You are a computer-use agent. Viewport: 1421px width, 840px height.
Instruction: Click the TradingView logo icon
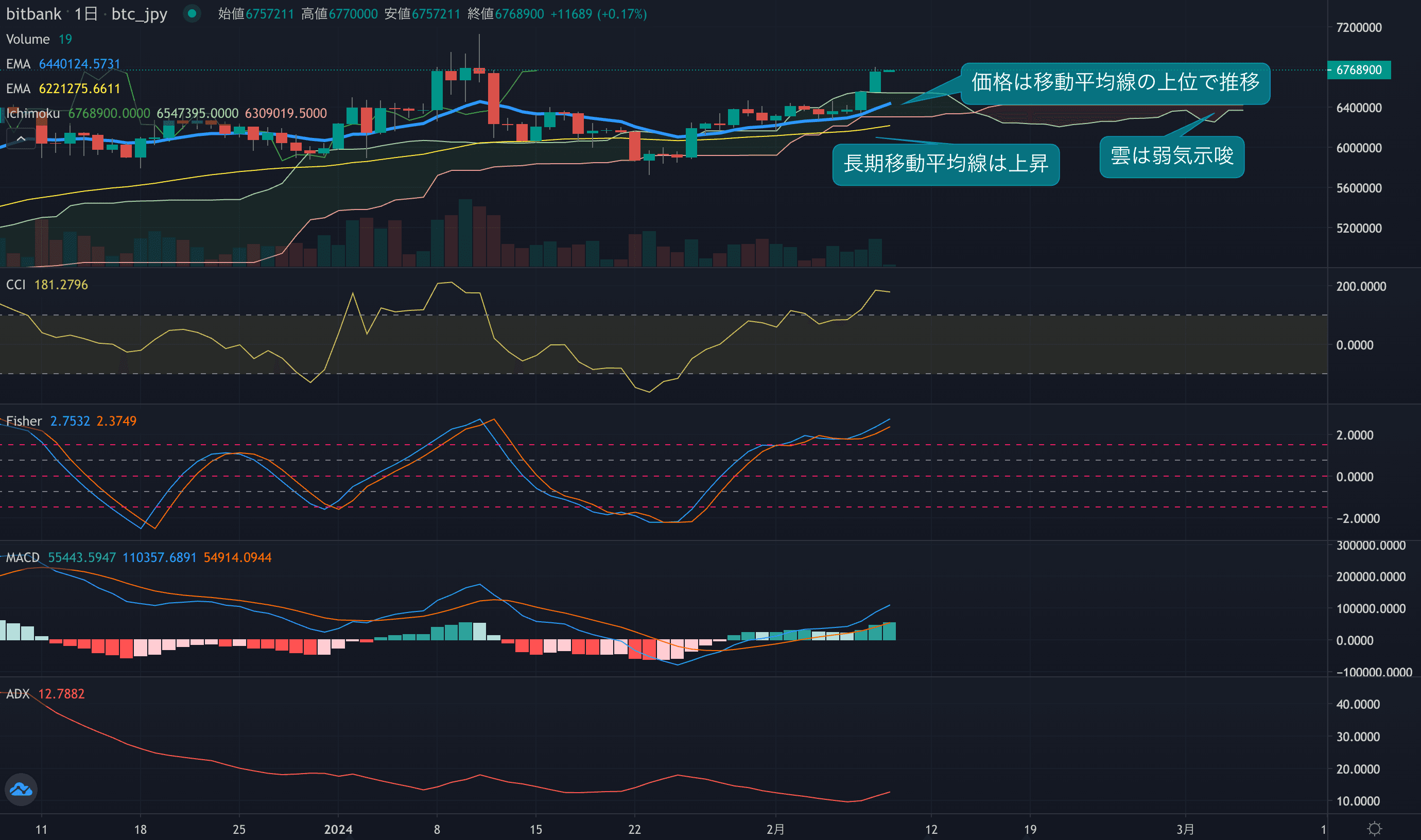pos(21,789)
